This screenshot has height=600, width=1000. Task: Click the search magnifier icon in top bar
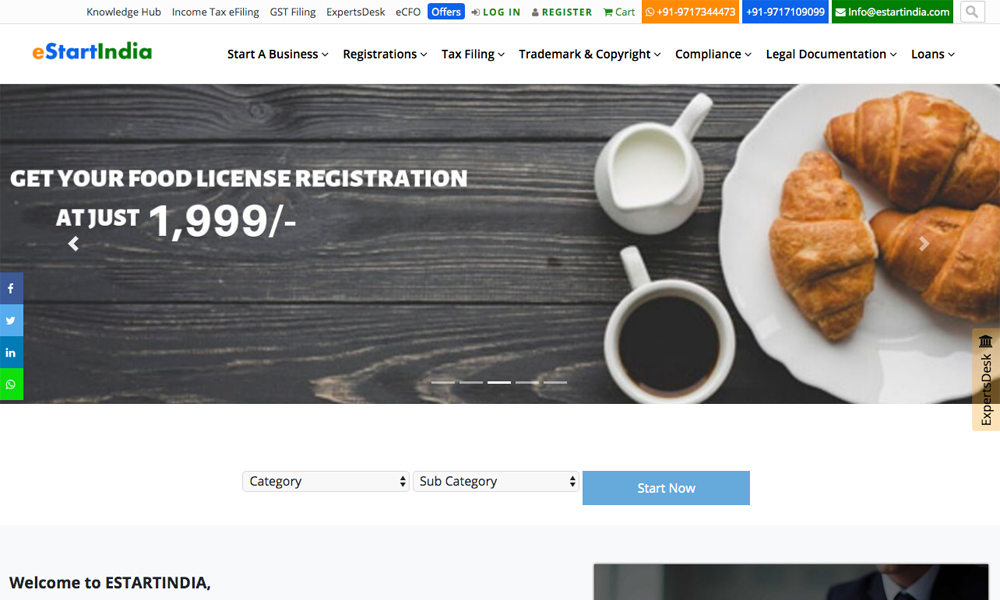click(972, 11)
